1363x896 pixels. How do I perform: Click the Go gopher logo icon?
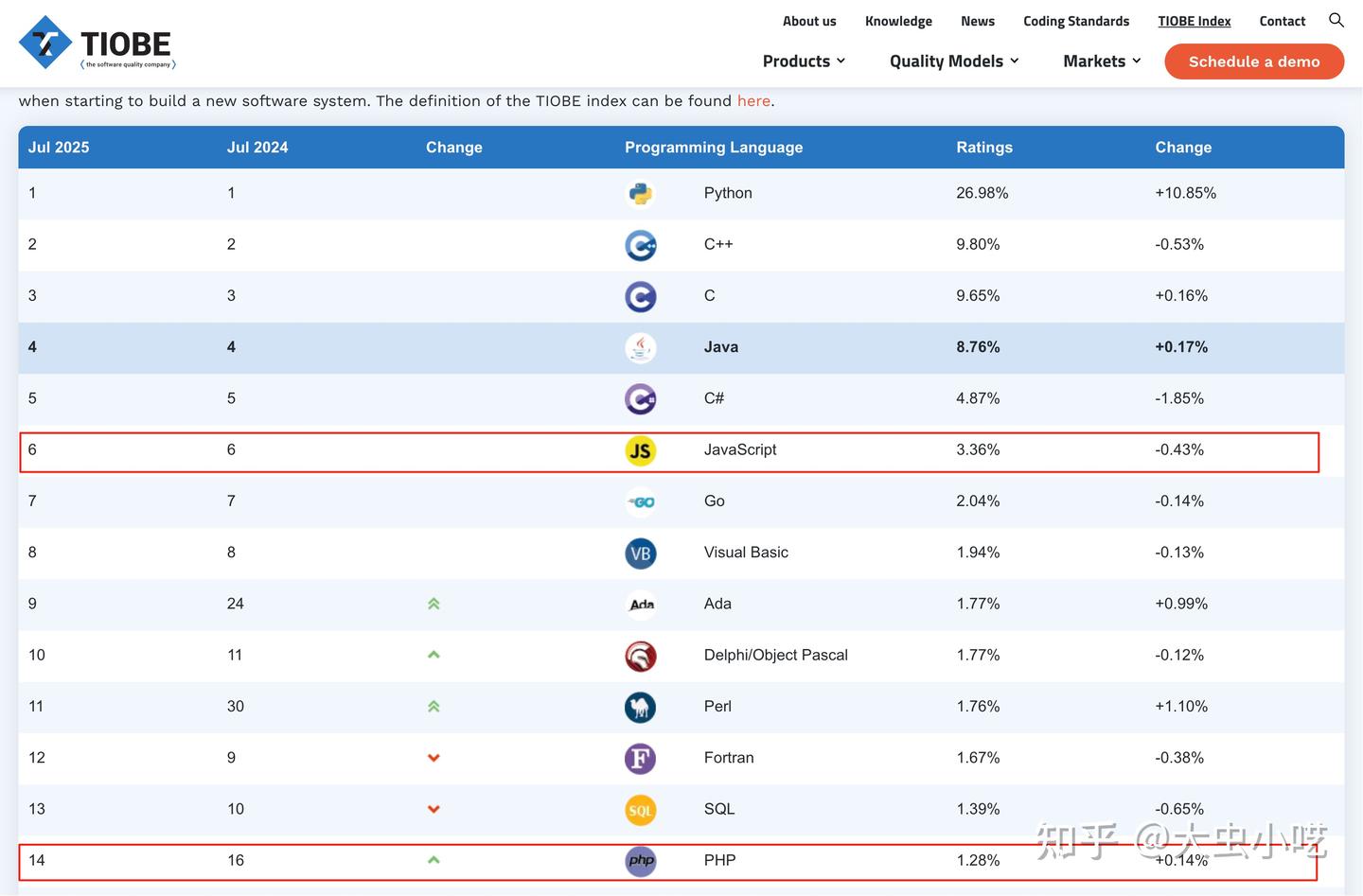[641, 502]
